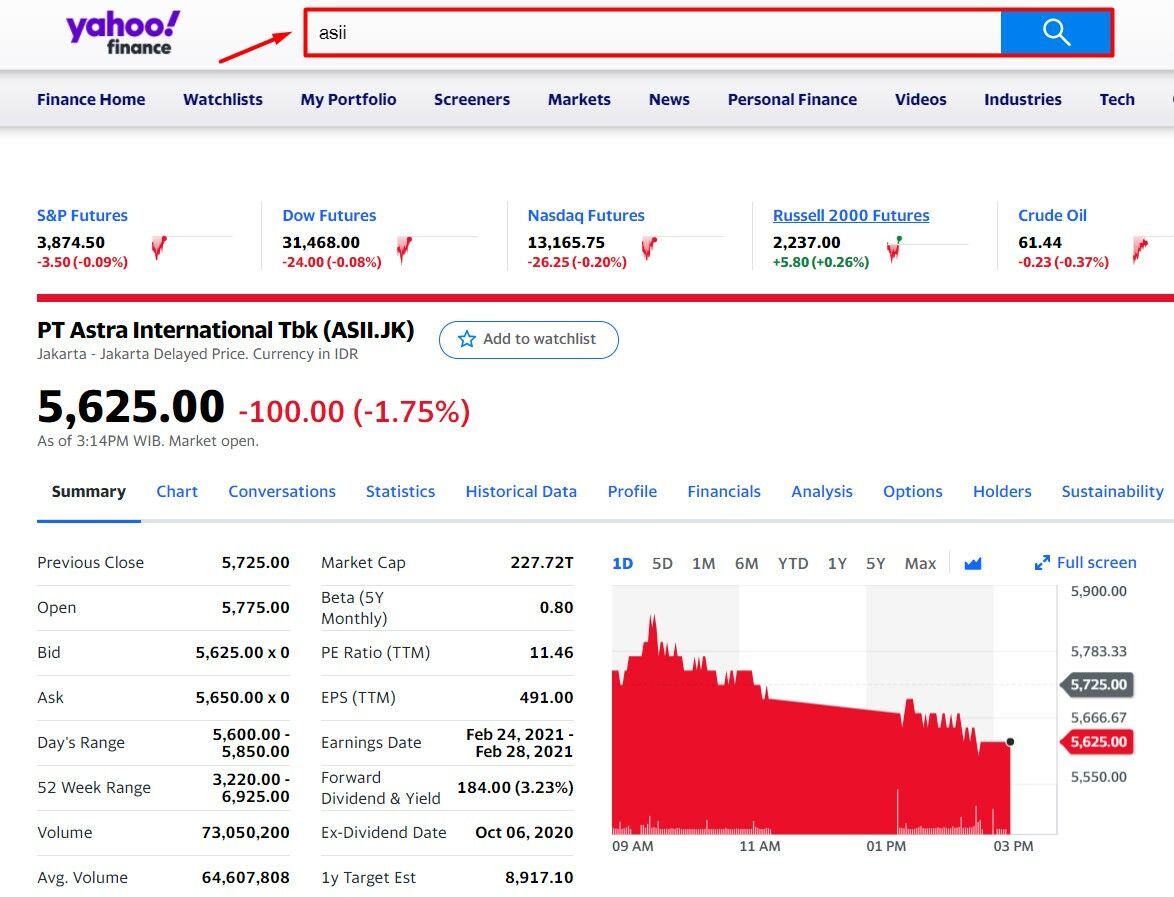Click the star icon in Add to watchlist

(466, 339)
